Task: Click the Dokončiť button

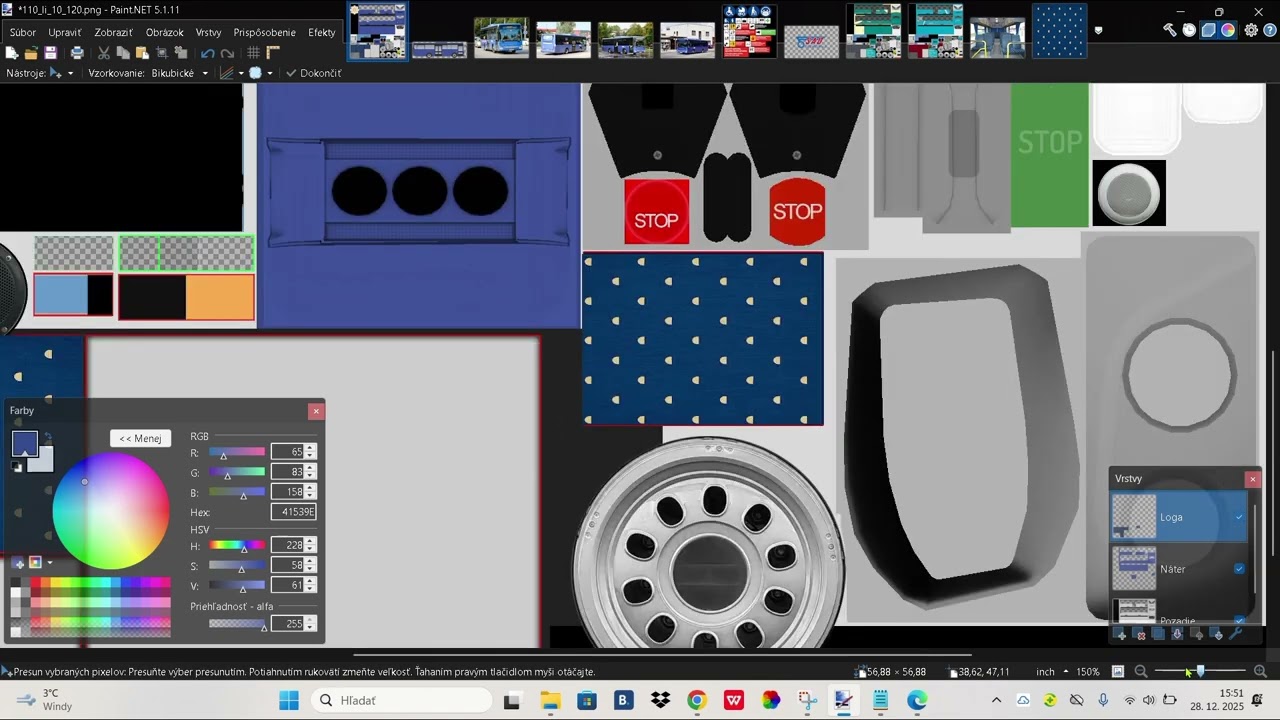Action: point(313,73)
